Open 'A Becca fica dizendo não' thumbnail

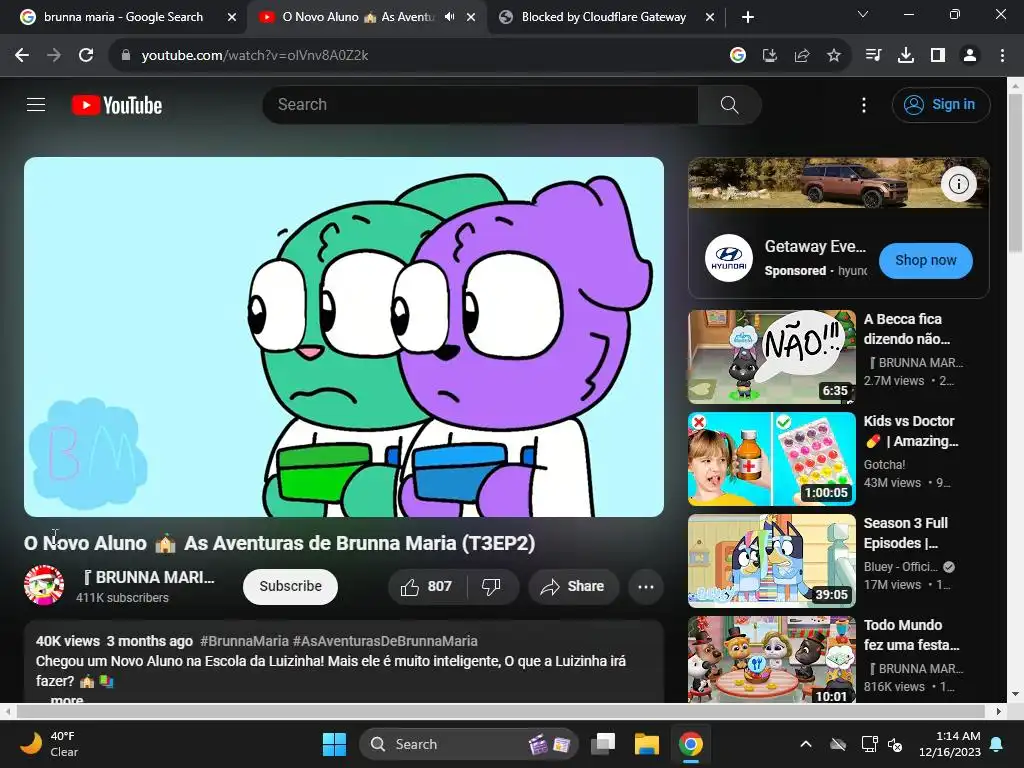(x=771, y=357)
